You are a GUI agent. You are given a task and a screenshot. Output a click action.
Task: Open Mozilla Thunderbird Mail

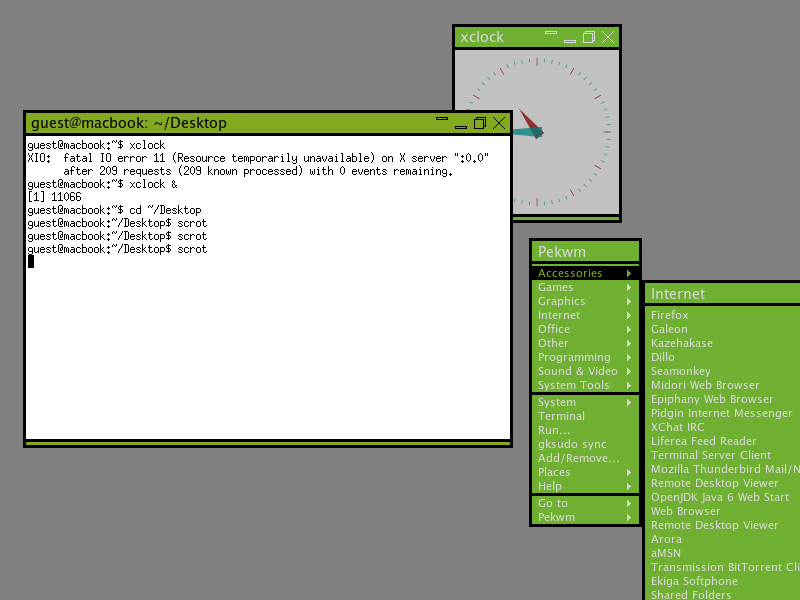(x=722, y=469)
